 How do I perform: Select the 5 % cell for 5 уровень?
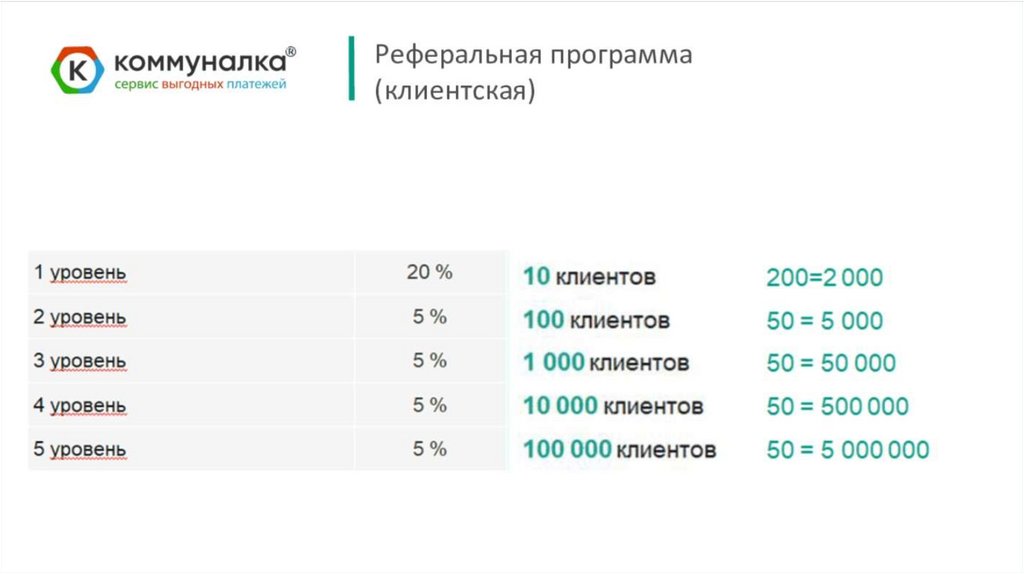[429, 449]
